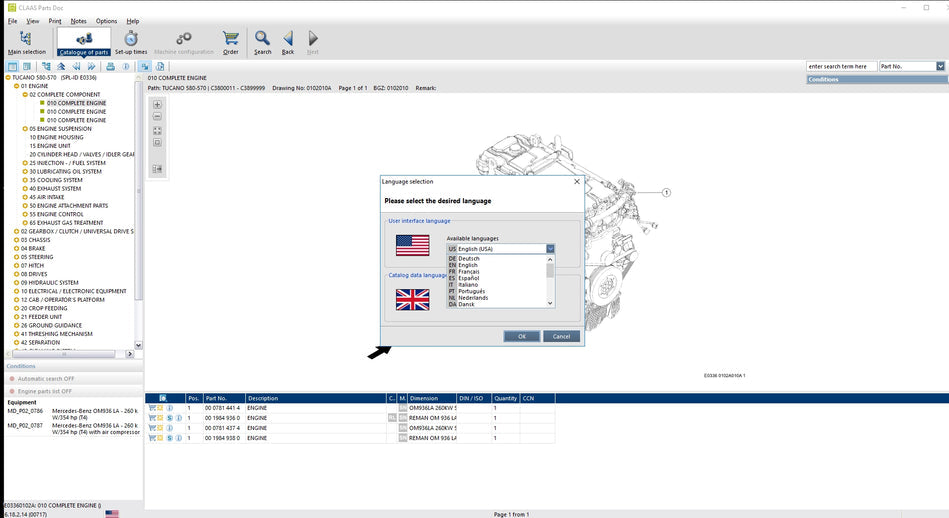Select Français from the language list
949x518 pixels.
point(468,272)
